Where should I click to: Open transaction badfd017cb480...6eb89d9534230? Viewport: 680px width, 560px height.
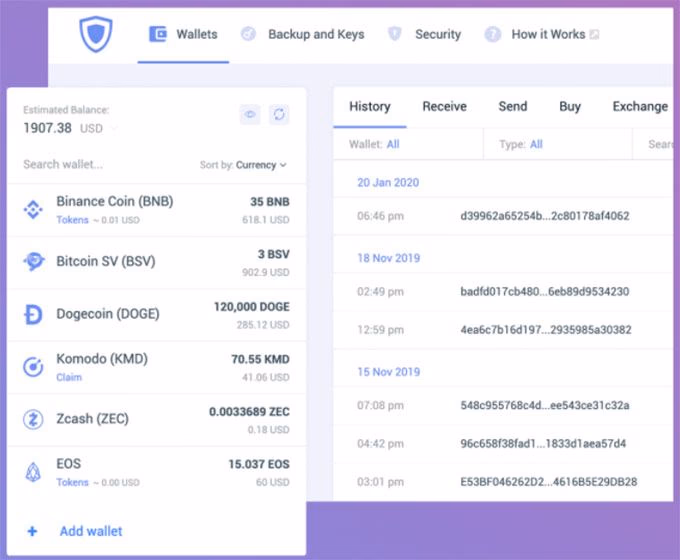[x=545, y=291]
